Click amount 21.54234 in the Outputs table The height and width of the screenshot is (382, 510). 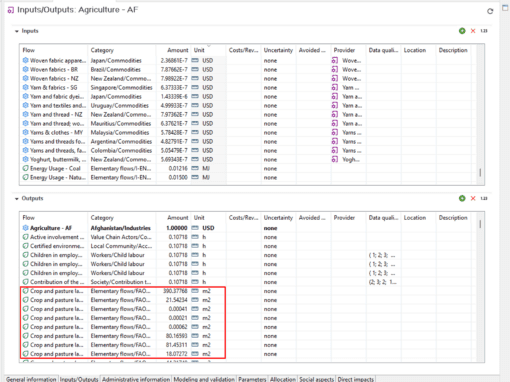(x=177, y=300)
